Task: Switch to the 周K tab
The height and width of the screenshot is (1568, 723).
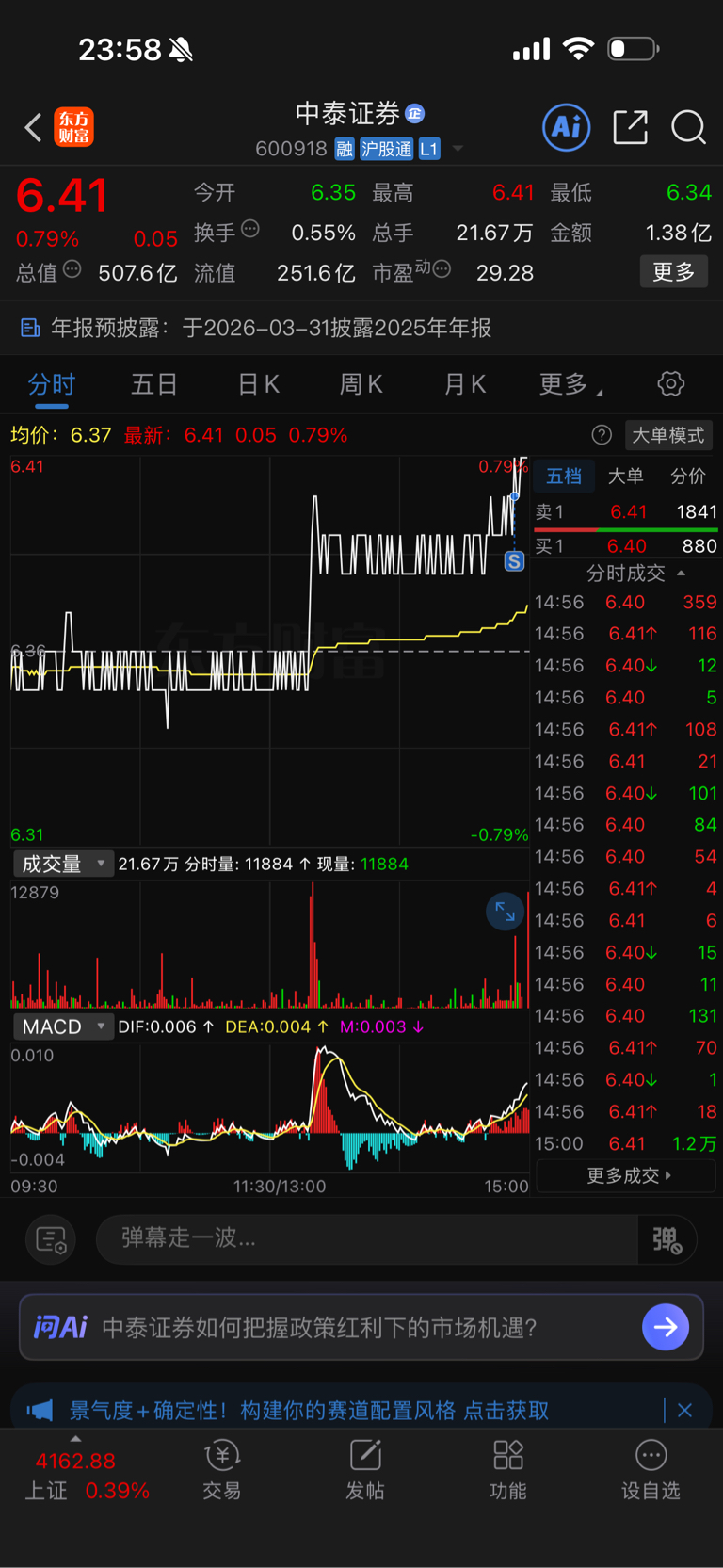Action: [361, 384]
